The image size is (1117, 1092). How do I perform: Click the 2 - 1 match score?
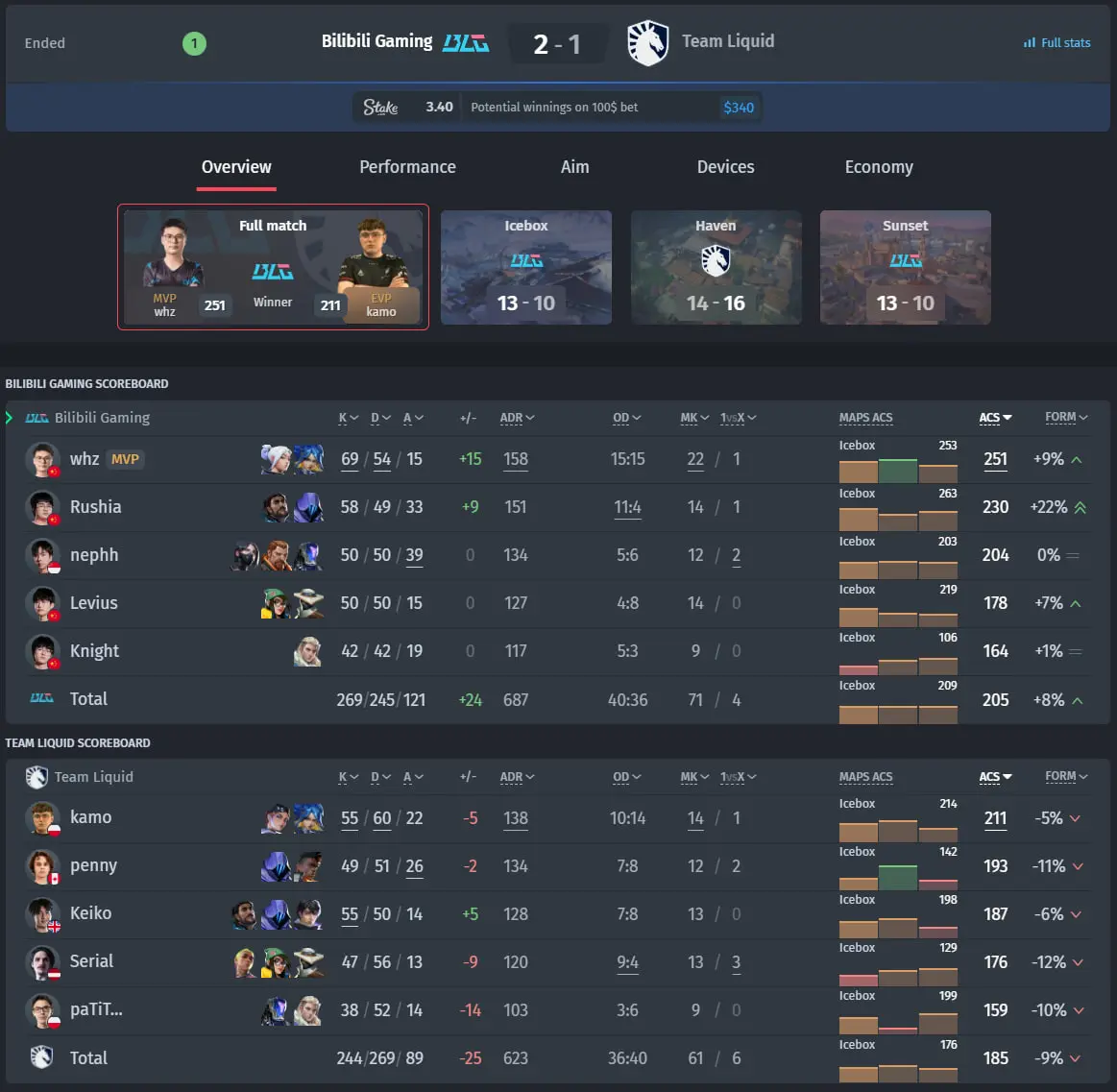click(x=557, y=45)
